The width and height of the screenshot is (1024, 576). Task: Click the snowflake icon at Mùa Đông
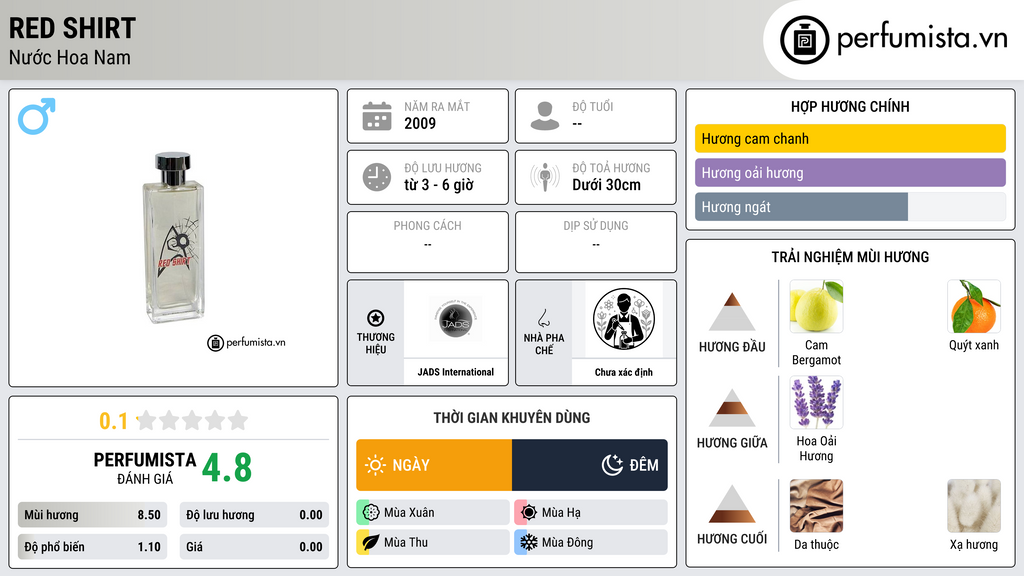tap(529, 542)
